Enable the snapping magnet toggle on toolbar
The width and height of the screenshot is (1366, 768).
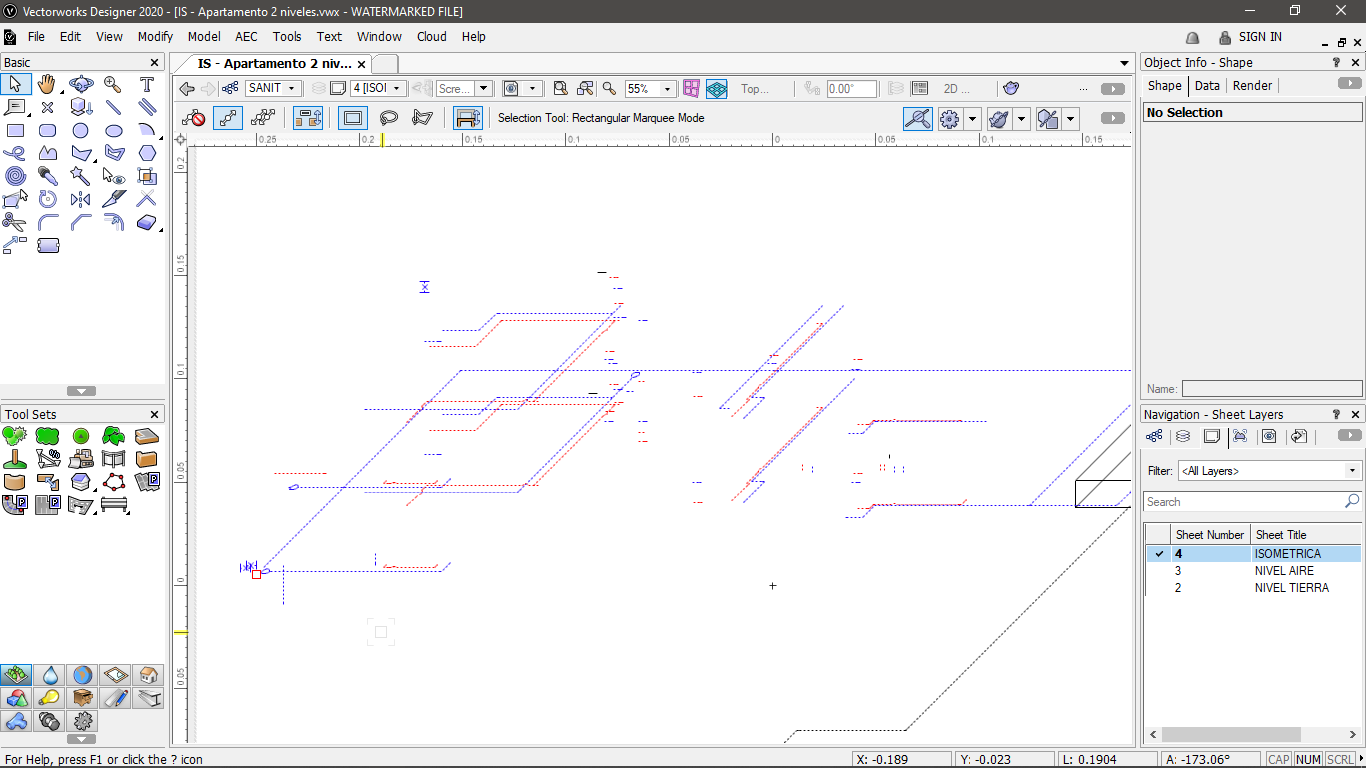point(918,118)
